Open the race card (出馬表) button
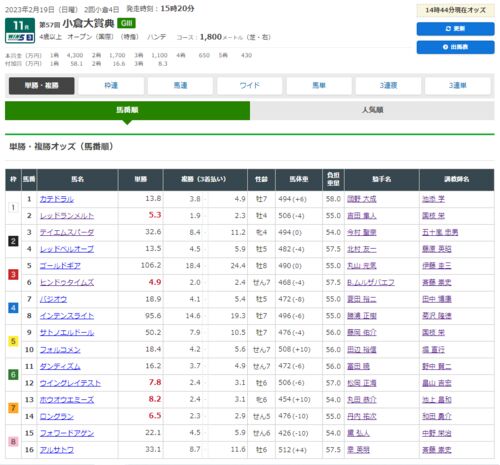The image size is (500, 465). point(455,47)
